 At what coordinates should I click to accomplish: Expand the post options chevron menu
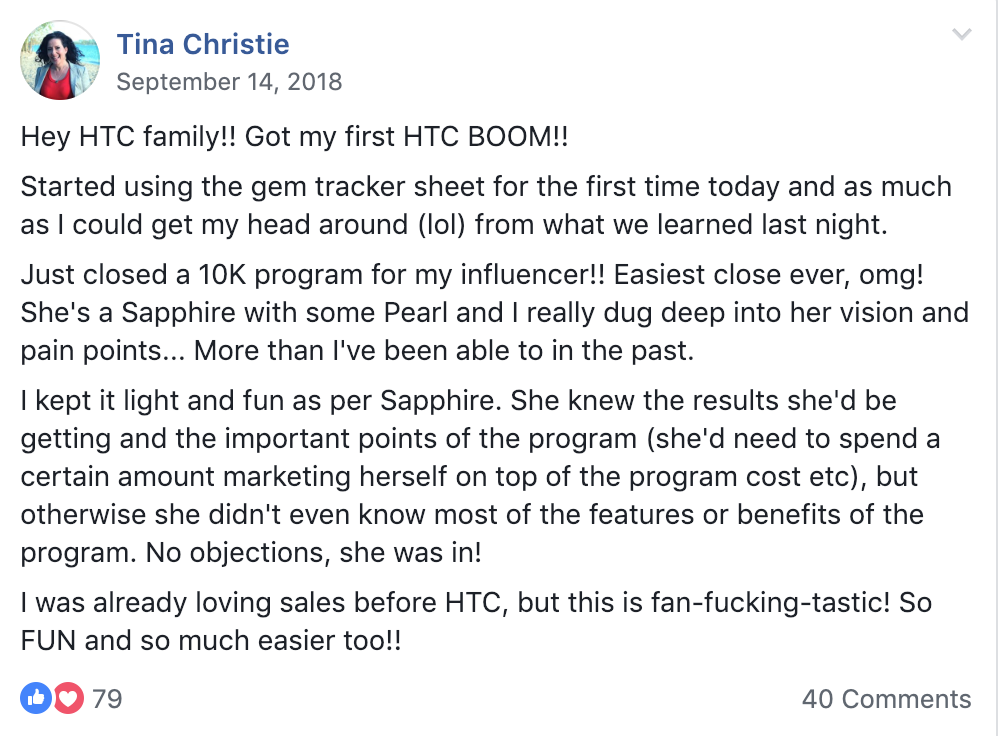tap(961, 33)
